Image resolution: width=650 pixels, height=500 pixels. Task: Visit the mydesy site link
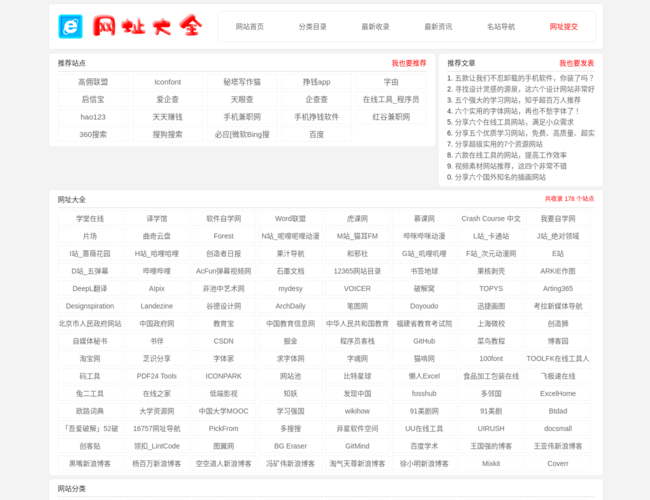coord(290,289)
